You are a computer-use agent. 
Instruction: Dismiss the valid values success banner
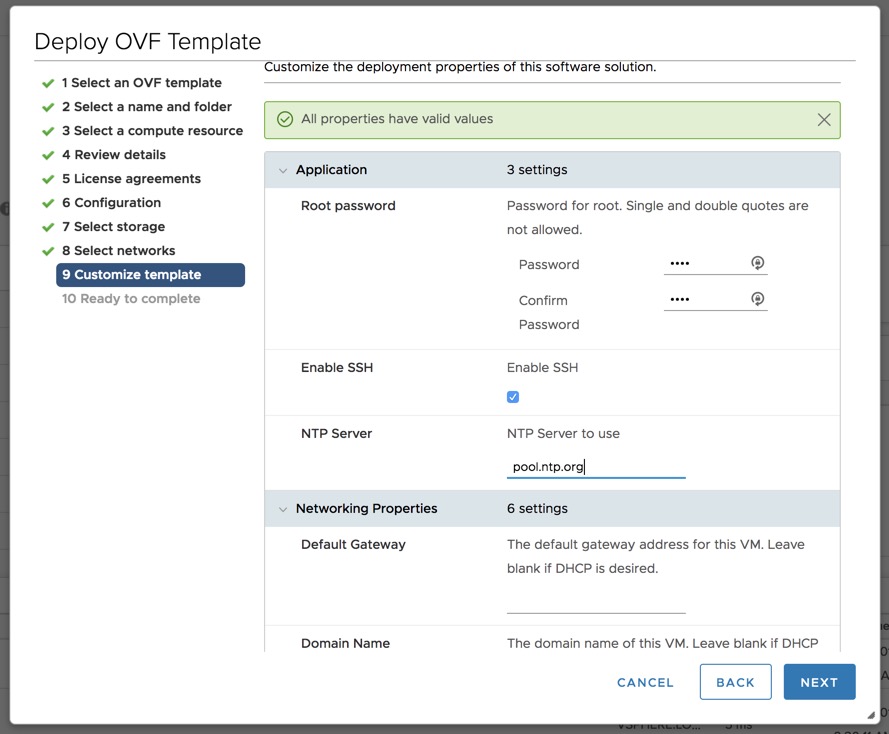click(x=823, y=120)
